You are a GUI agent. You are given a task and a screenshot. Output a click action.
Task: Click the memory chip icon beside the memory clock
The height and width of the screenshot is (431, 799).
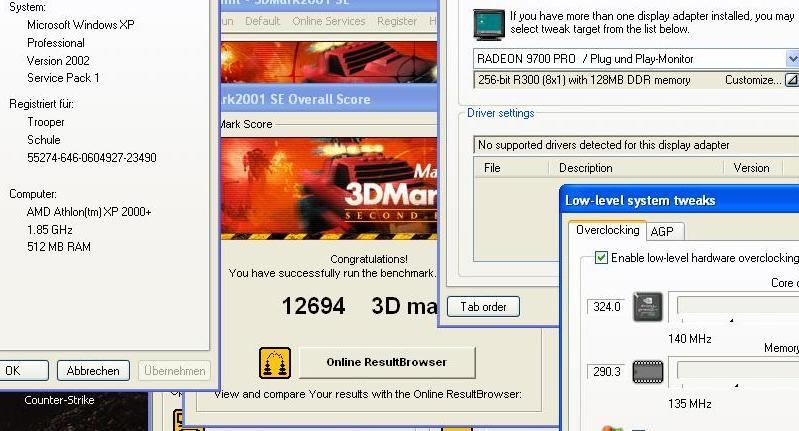(x=648, y=372)
